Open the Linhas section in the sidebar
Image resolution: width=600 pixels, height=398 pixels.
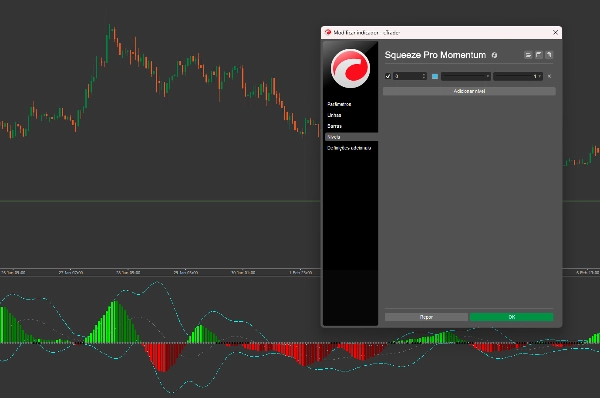coord(334,115)
